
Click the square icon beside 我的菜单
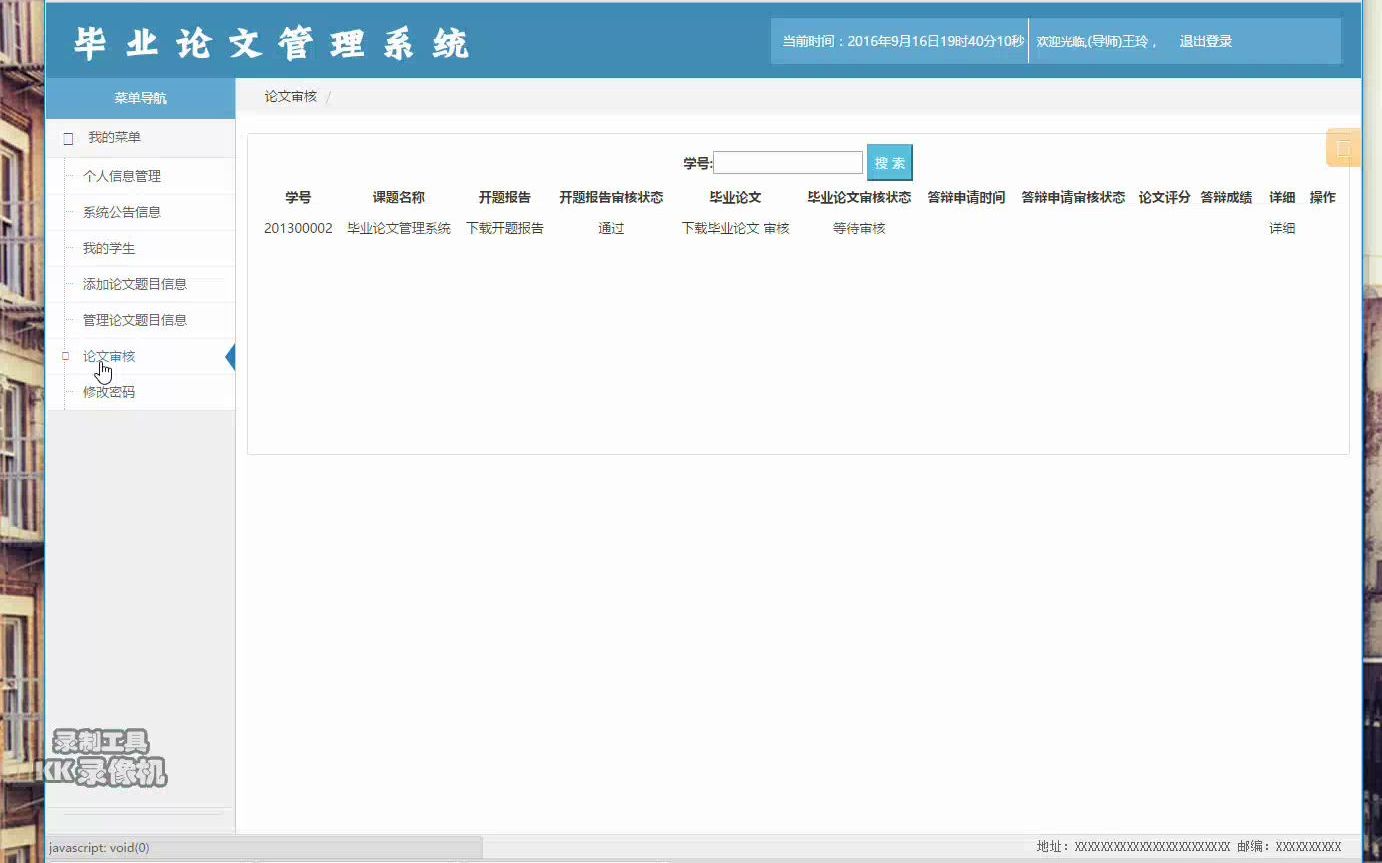[66, 137]
